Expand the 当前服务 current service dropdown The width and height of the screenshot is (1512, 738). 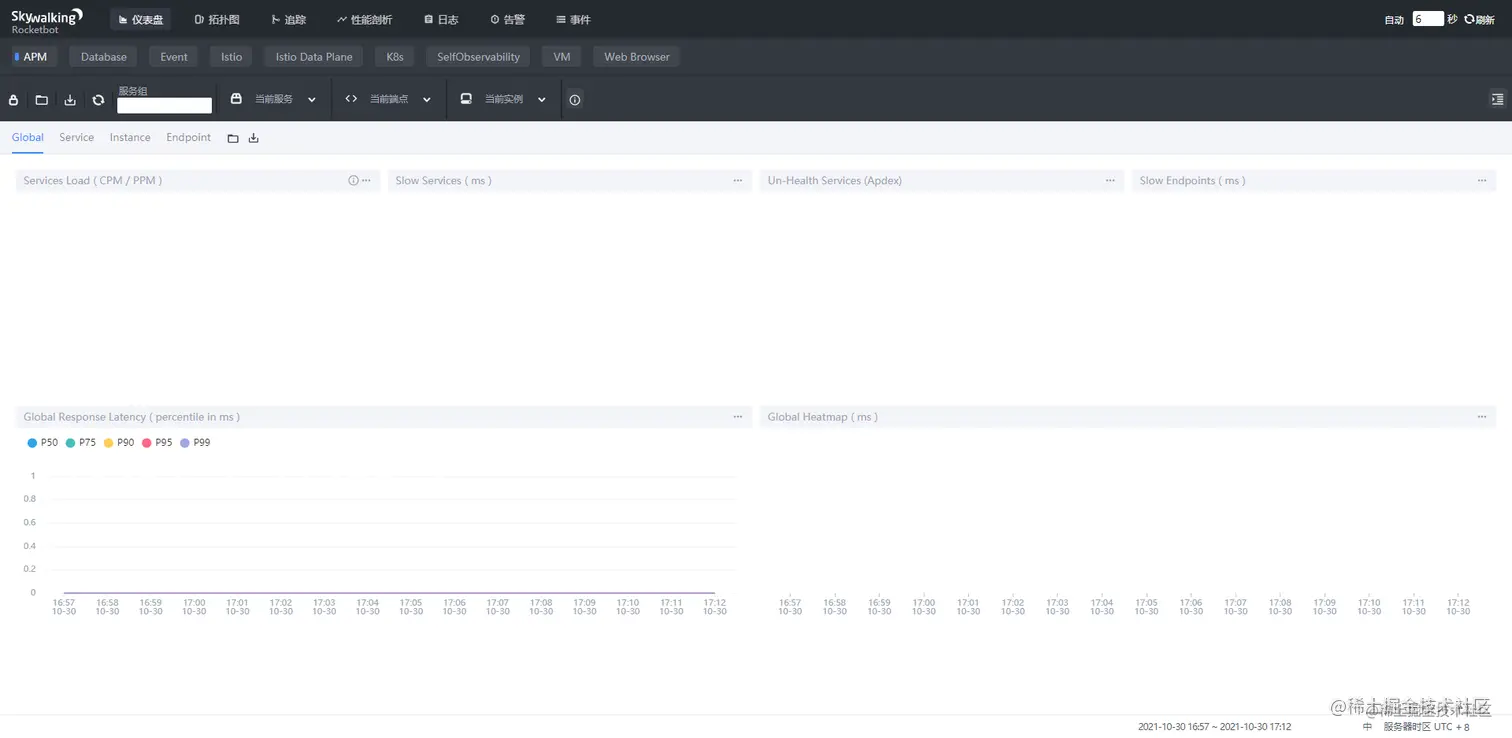pyautogui.click(x=274, y=100)
